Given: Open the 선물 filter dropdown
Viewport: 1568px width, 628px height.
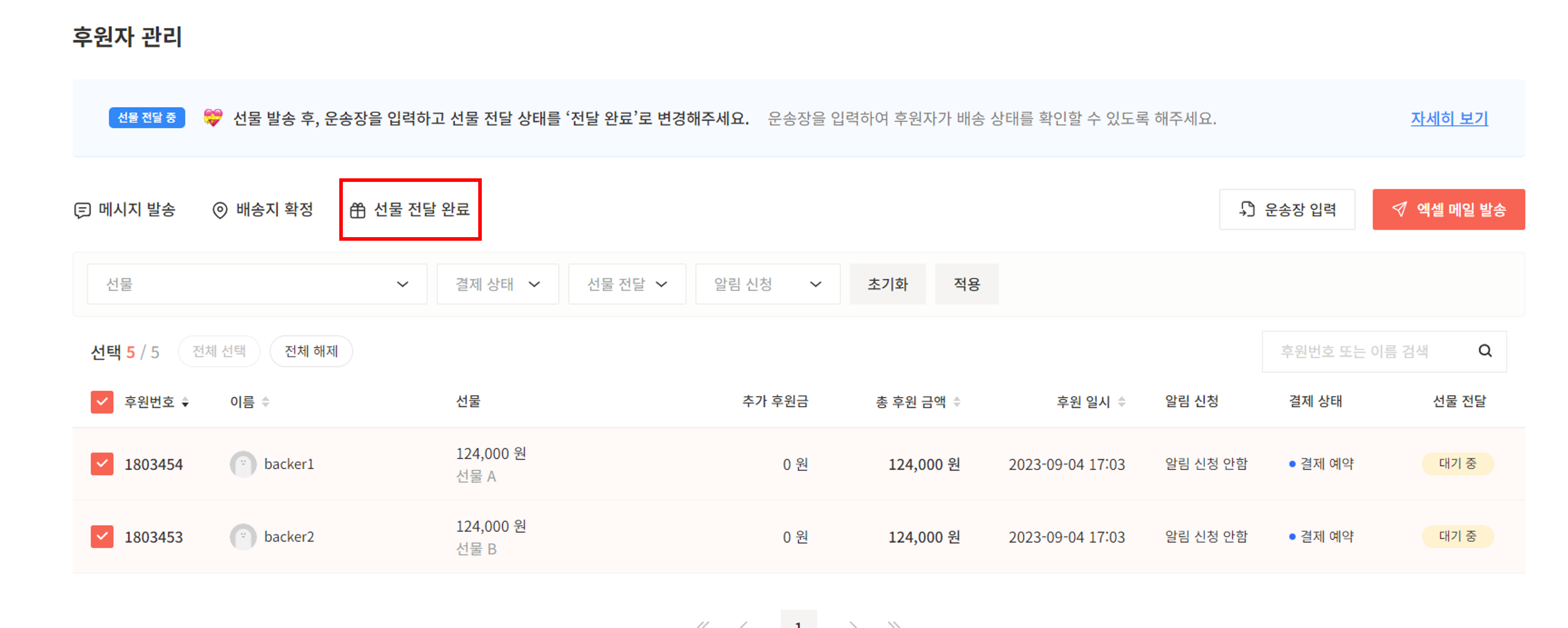Looking at the screenshot, I should (256, 285).
